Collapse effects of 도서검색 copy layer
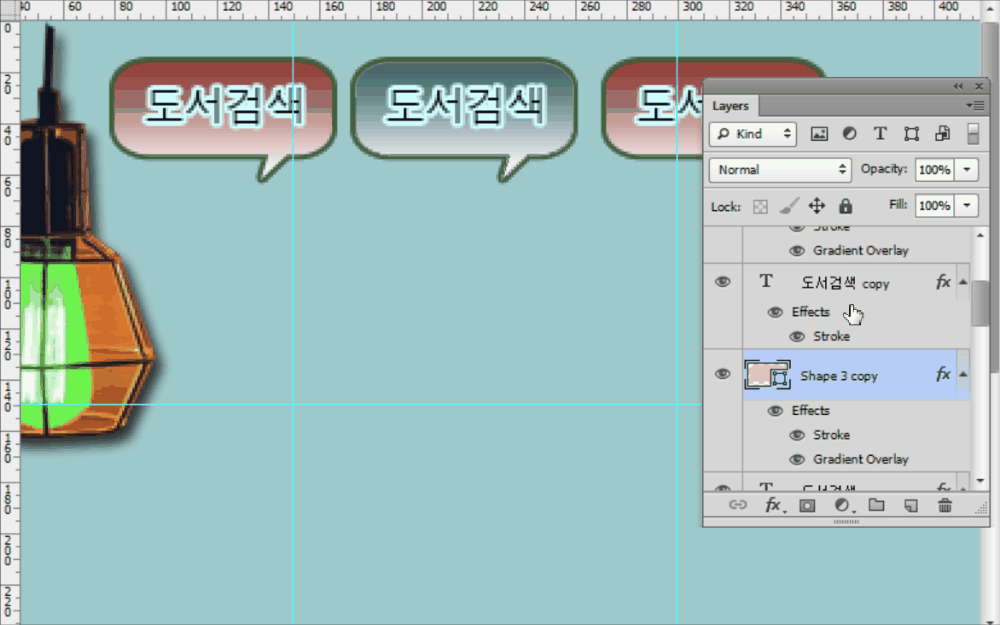The image size is (1000, 625). coord(963,281)
